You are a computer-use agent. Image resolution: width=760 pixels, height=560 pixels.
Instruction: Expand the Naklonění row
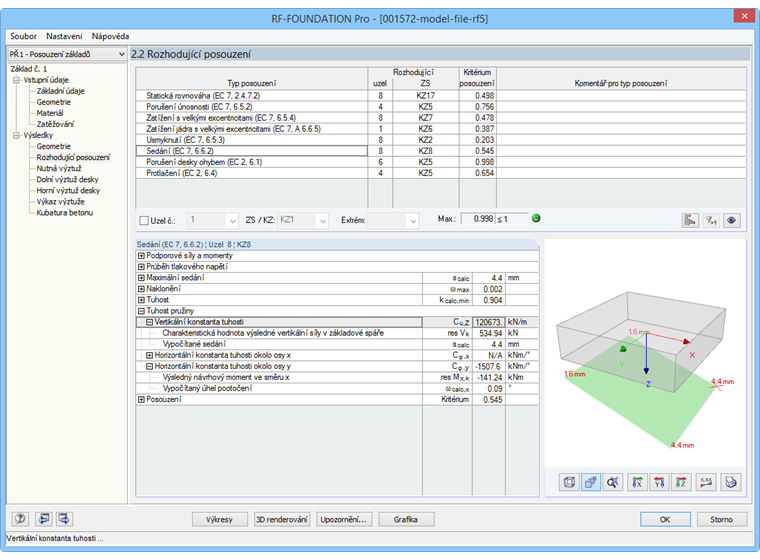(x=141, y=289)
